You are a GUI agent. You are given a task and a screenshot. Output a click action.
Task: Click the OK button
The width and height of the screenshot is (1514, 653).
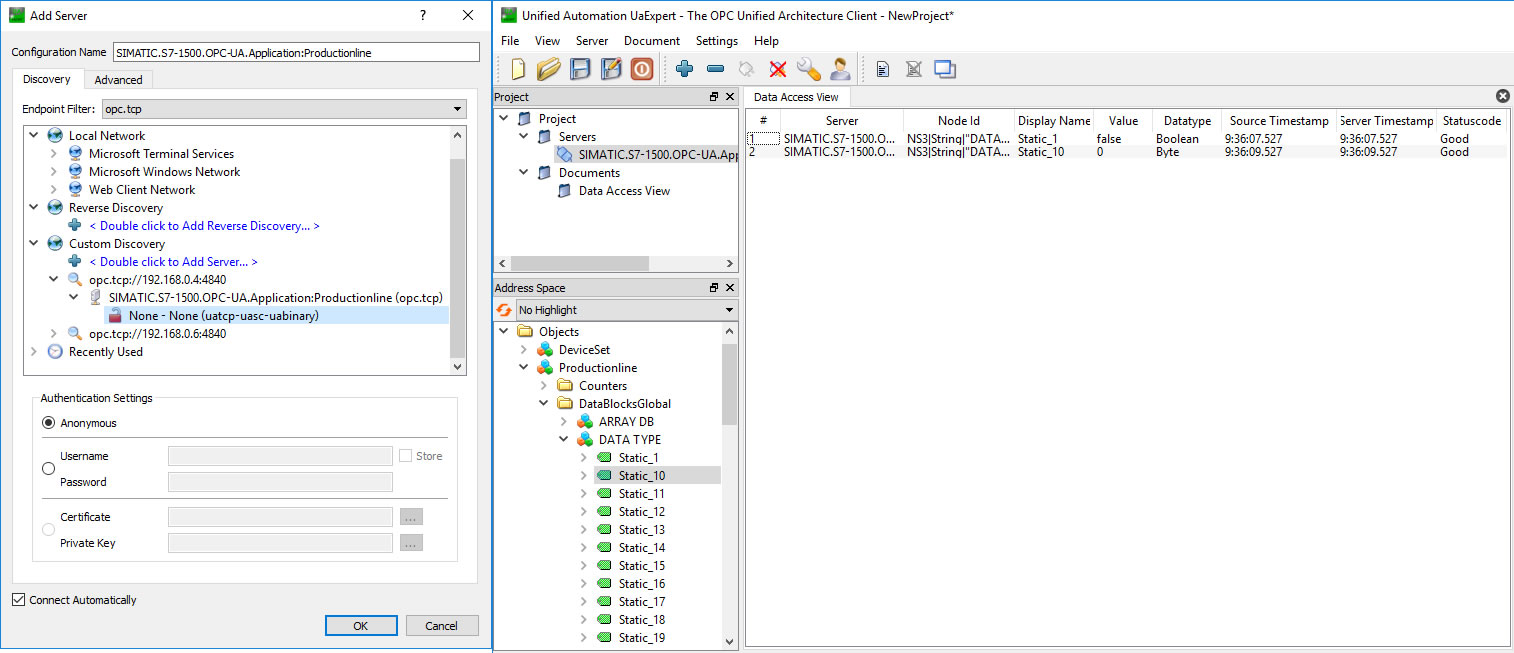click(361, 625)
